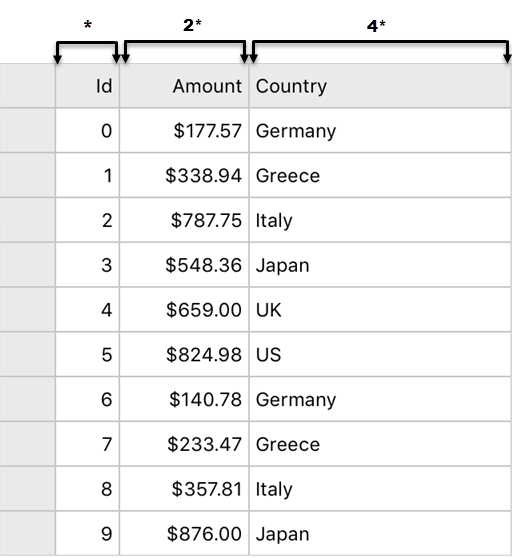The width and height of the screenshot is (512, 557).
Task: Click the cell with $787.75
Action: pos(184,220)
